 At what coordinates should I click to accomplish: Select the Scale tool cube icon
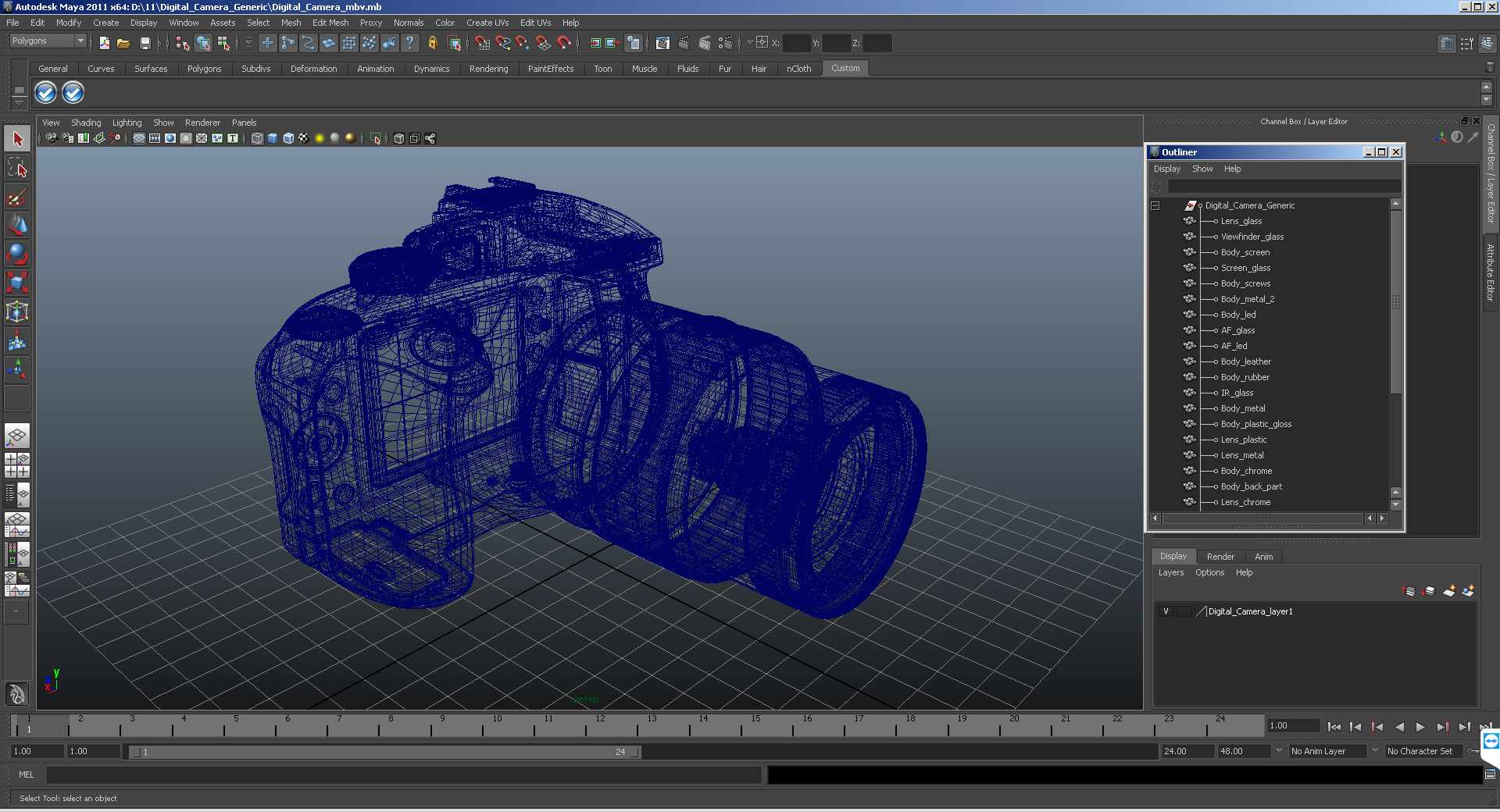[17, 282]
